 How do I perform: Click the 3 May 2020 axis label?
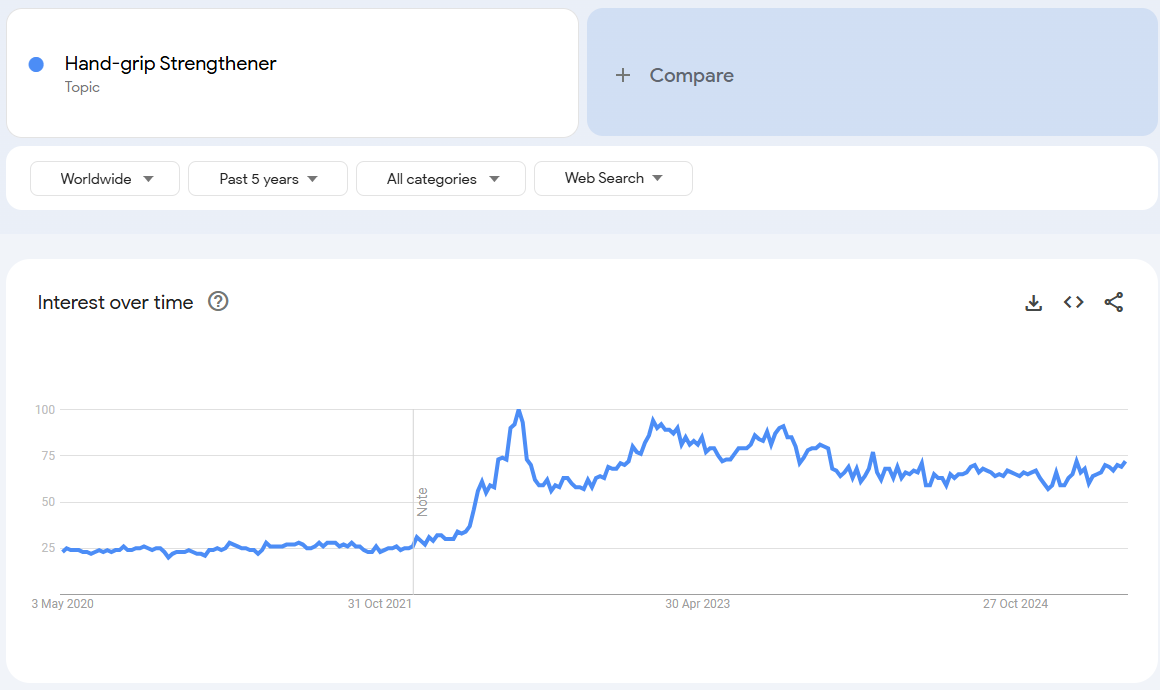(x=63, y=603)
